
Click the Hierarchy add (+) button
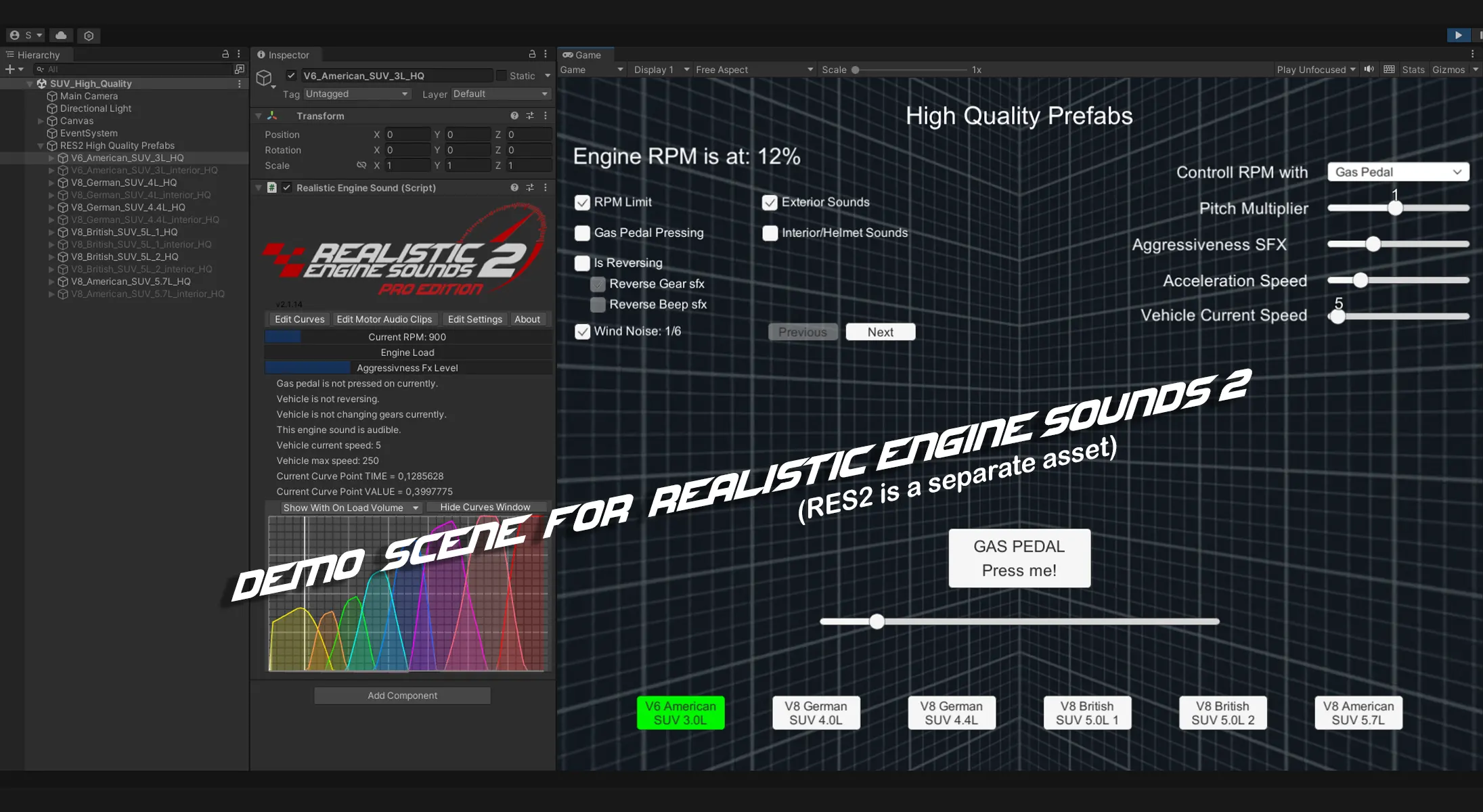point(9,69)
